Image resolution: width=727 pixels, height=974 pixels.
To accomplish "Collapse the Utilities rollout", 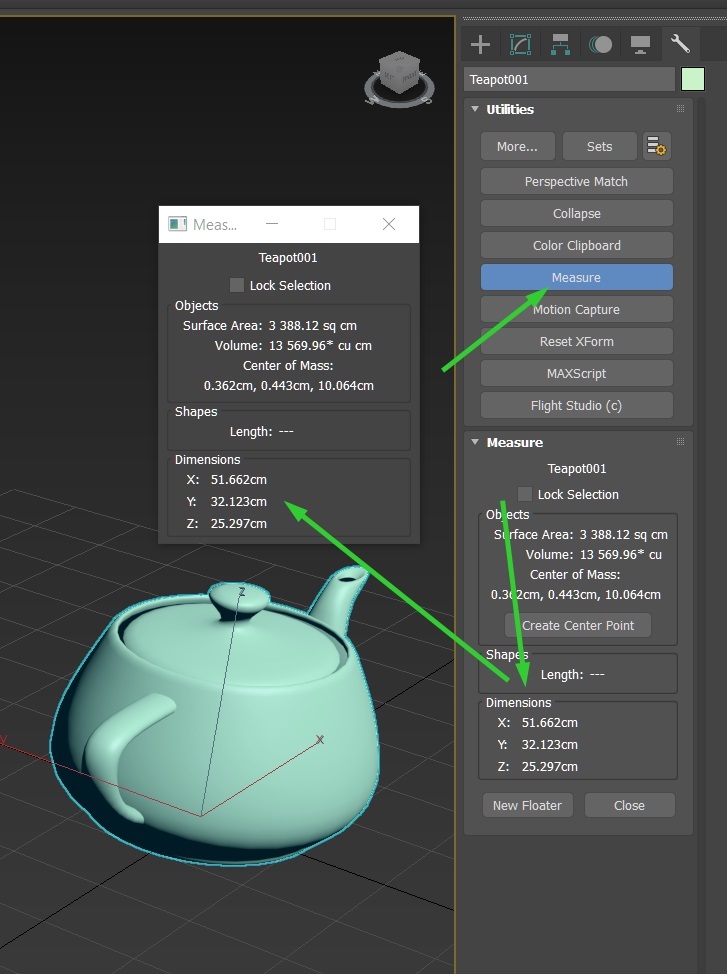I will (475, 109).
